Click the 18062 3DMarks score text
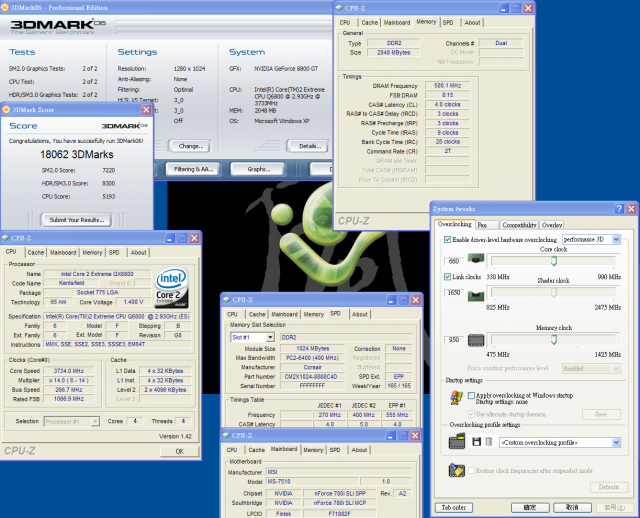Screen dimensions: 640x518 (x=76, y=155)
